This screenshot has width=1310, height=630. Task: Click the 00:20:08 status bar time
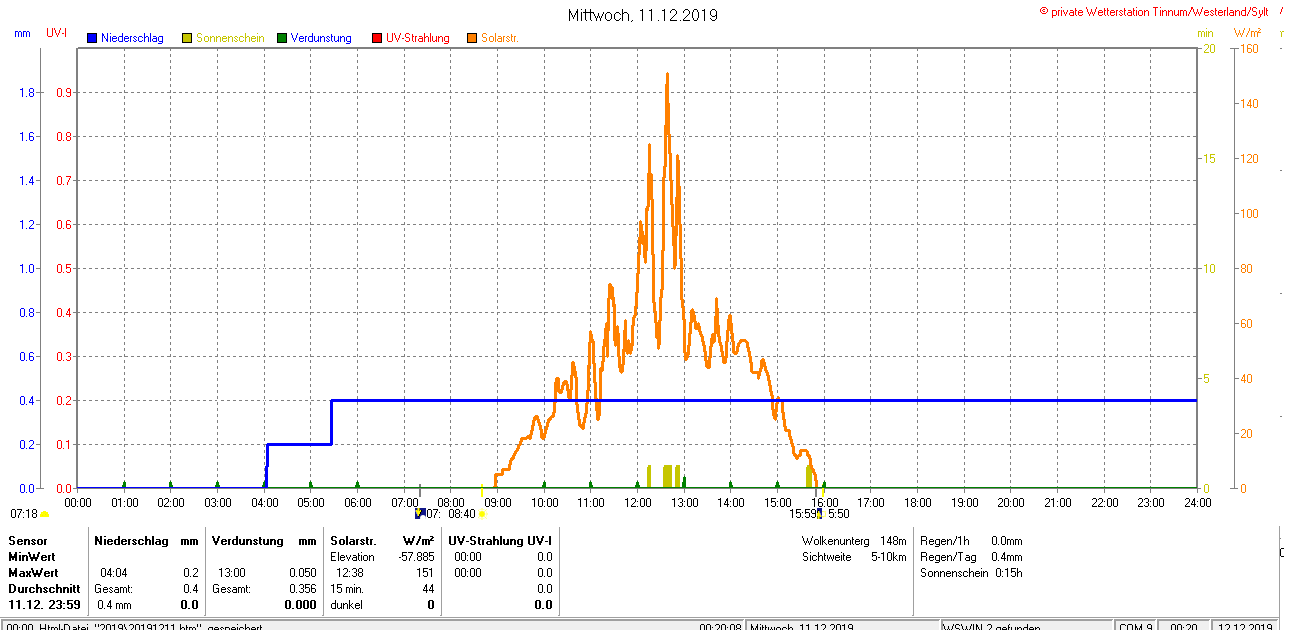[720, 627]
